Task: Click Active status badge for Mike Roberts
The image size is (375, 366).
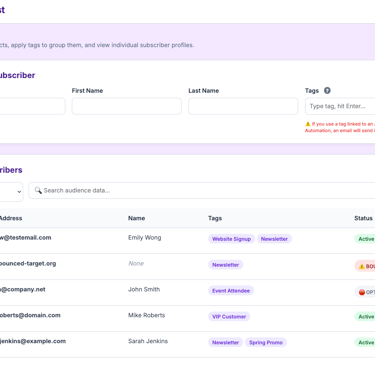Action: 365,316
